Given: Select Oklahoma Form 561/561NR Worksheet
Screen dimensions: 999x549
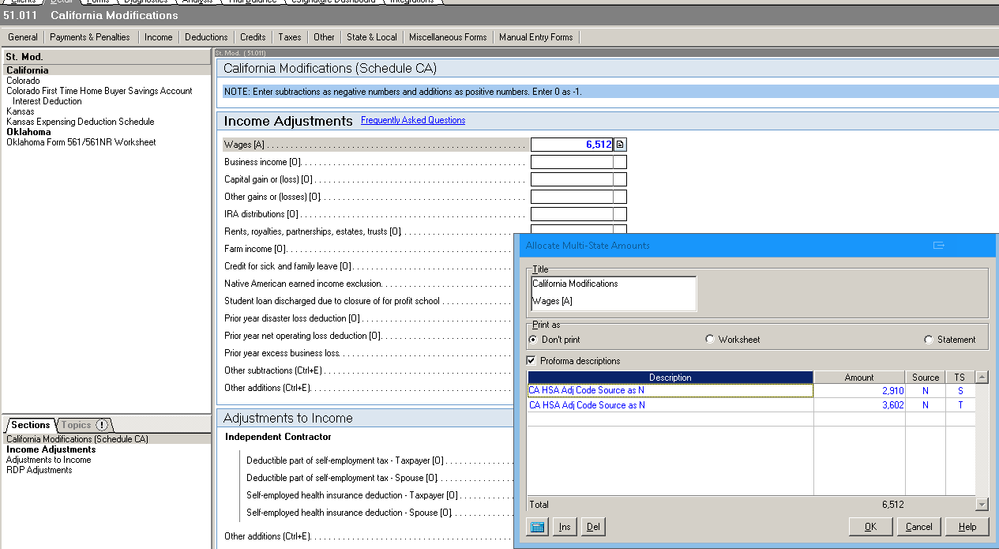Looking at the screenshot, I should (x=81, y=142).
